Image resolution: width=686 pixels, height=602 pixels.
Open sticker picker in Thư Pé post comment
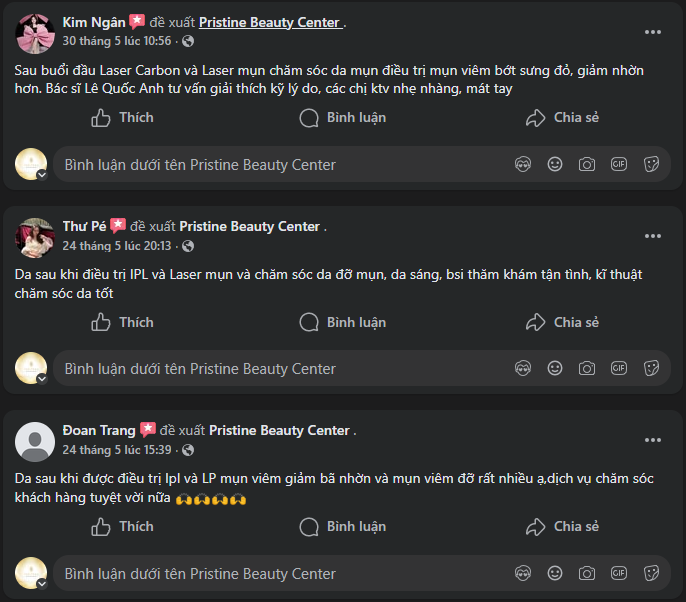tap(651, 368)
